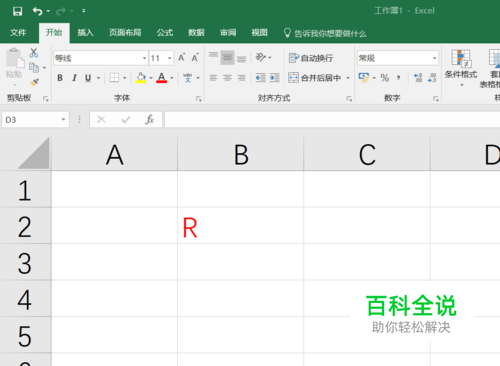Open the font color dropdown arrow
Screen dimensions: 500x366
pos(172,78)
